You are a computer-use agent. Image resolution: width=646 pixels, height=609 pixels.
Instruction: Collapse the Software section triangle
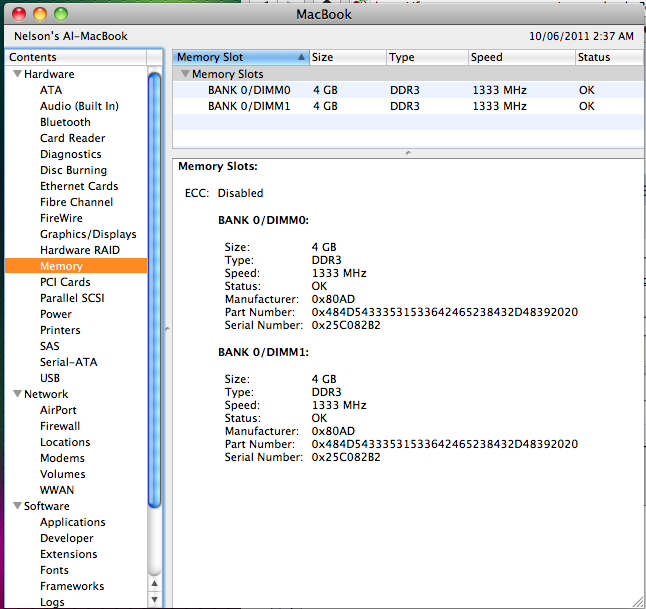(x=17, y=506)
